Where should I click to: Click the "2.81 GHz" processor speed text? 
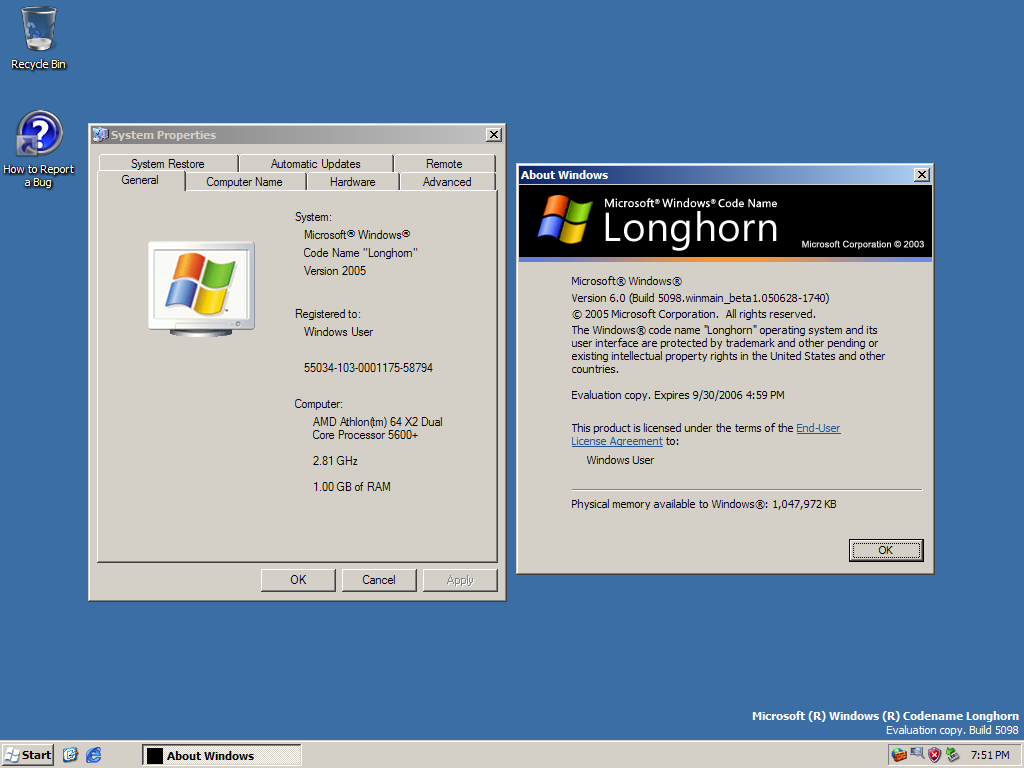point(335,460)
